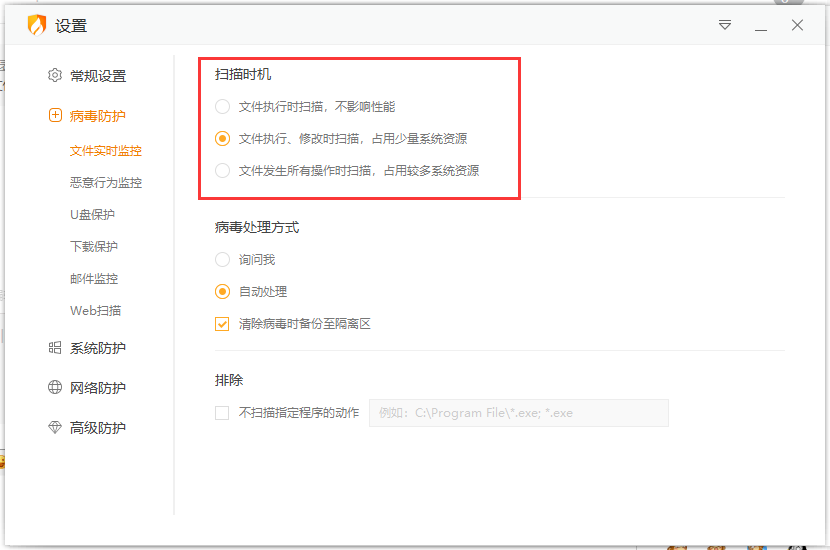
Task: Uncheck 清除病毒时备份至隔离区 checkbox
Action: [x=222, y=324]
